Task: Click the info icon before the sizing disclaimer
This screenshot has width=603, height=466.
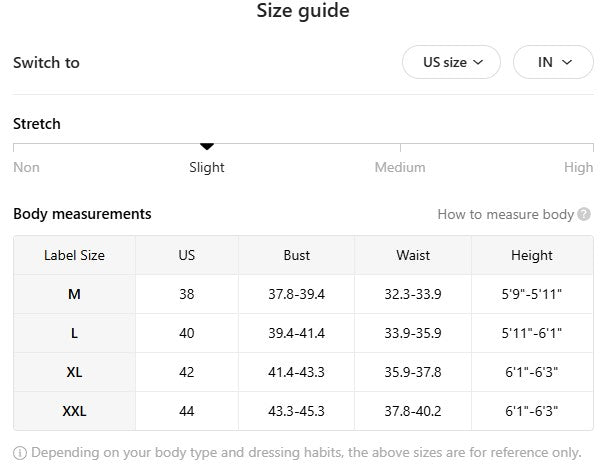Action: pyautogui.click(x=20, y=452)
